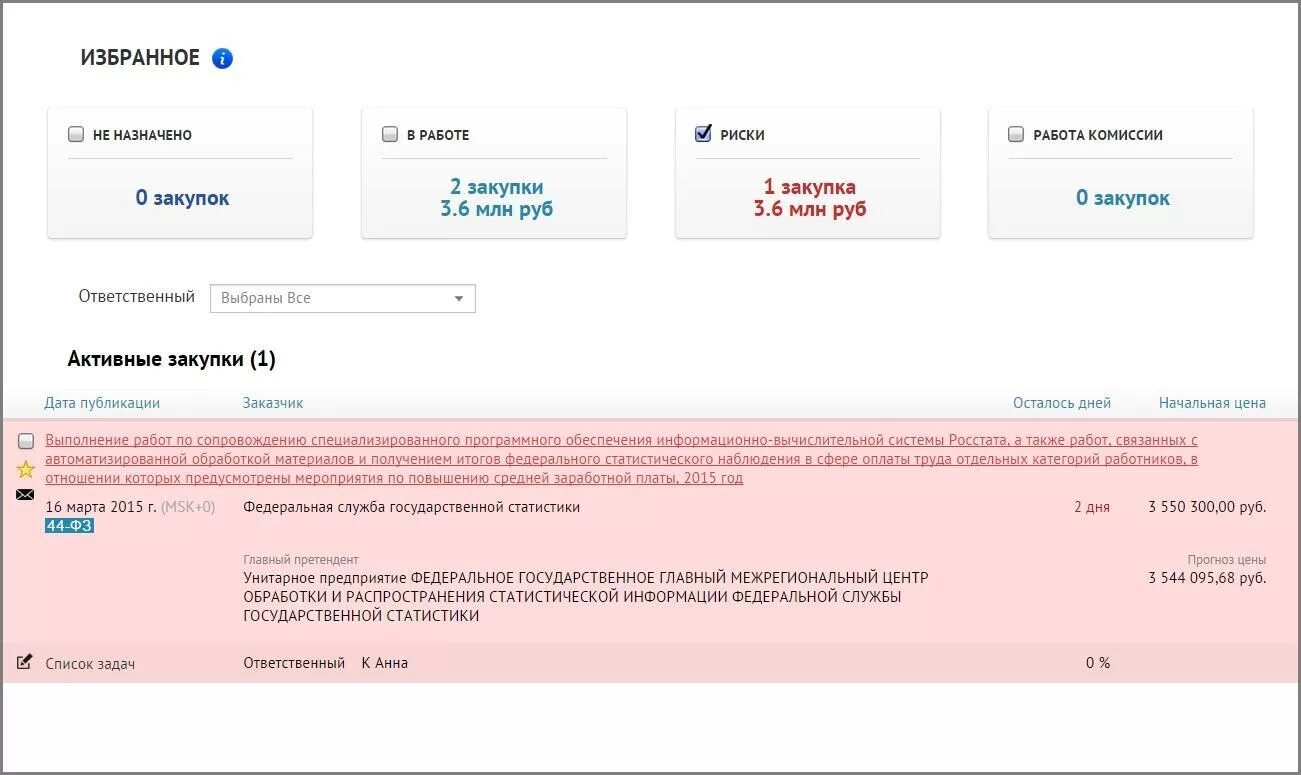
Task: Click the starting price 3 550 300,00 руб.
Action: pos(1207,507)
